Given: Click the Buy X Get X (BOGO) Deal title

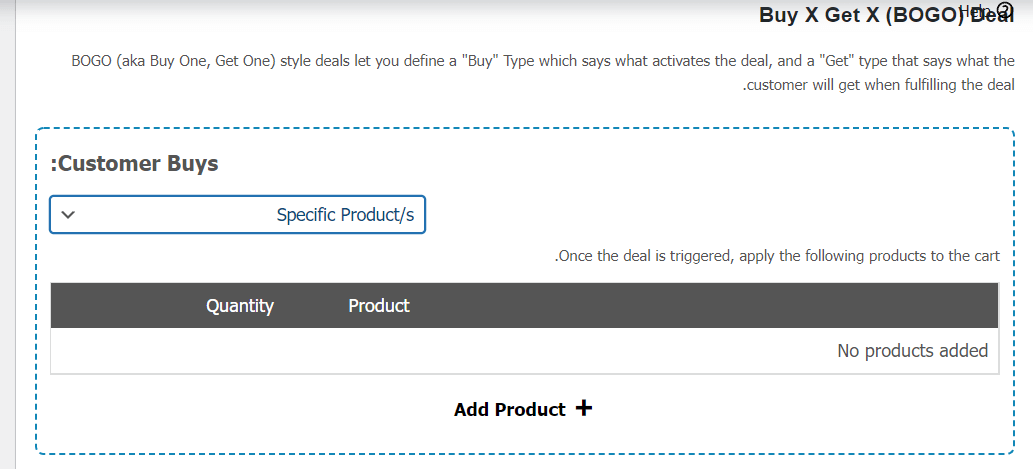Looking at the screenshot, I should click(x=886, y=14).
